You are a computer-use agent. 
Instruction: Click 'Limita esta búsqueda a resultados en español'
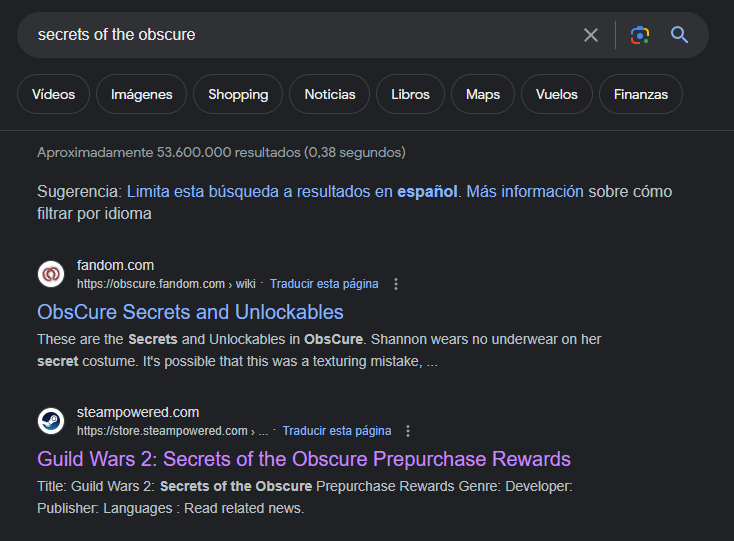(x=292, y=191)
